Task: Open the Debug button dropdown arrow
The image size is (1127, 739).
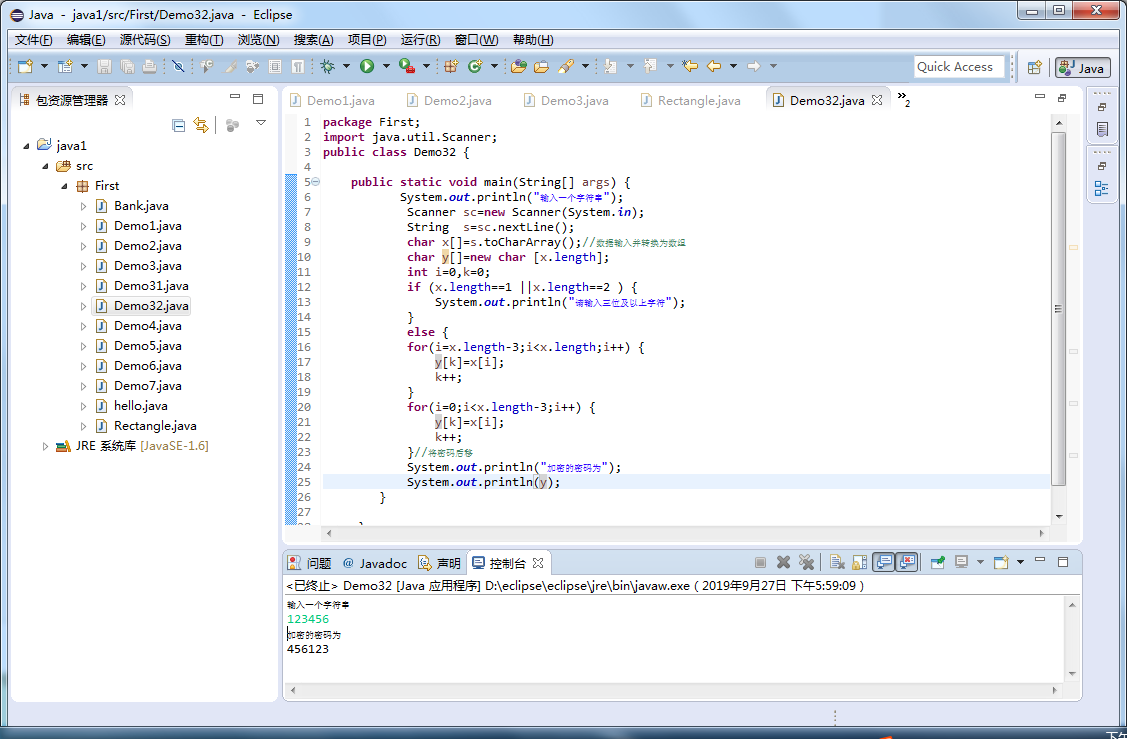Action: tap(346, 66)
